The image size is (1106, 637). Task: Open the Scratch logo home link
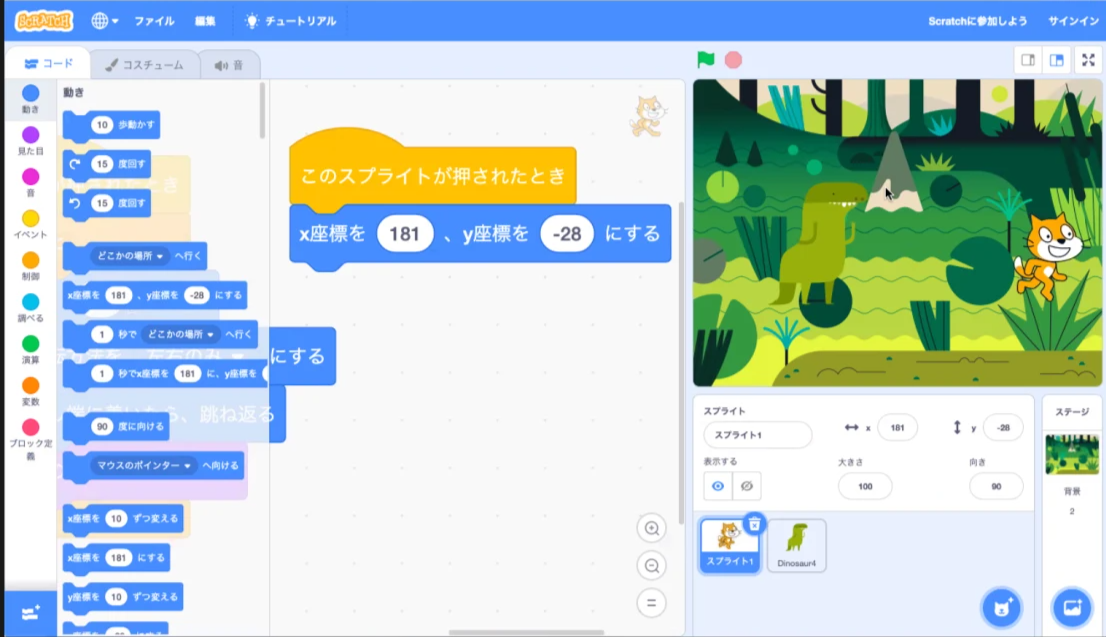coord(44,20)
